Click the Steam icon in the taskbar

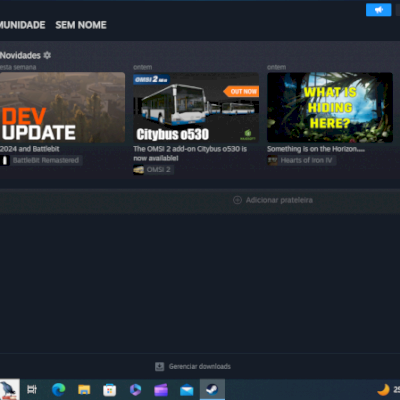[x=212, y=389]
